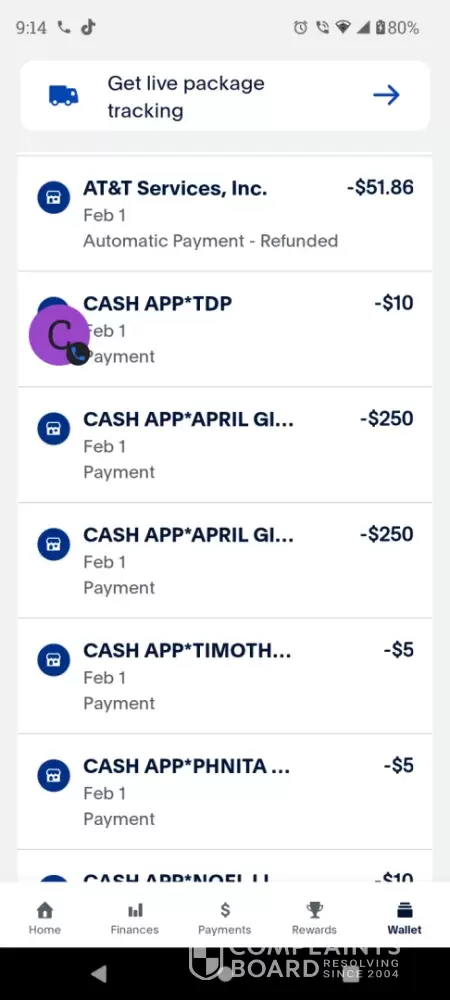This screenshot has width=450, height=1000.
Task: Tap store icon beside CASH APP*TIMOTH
Action: 54,660
